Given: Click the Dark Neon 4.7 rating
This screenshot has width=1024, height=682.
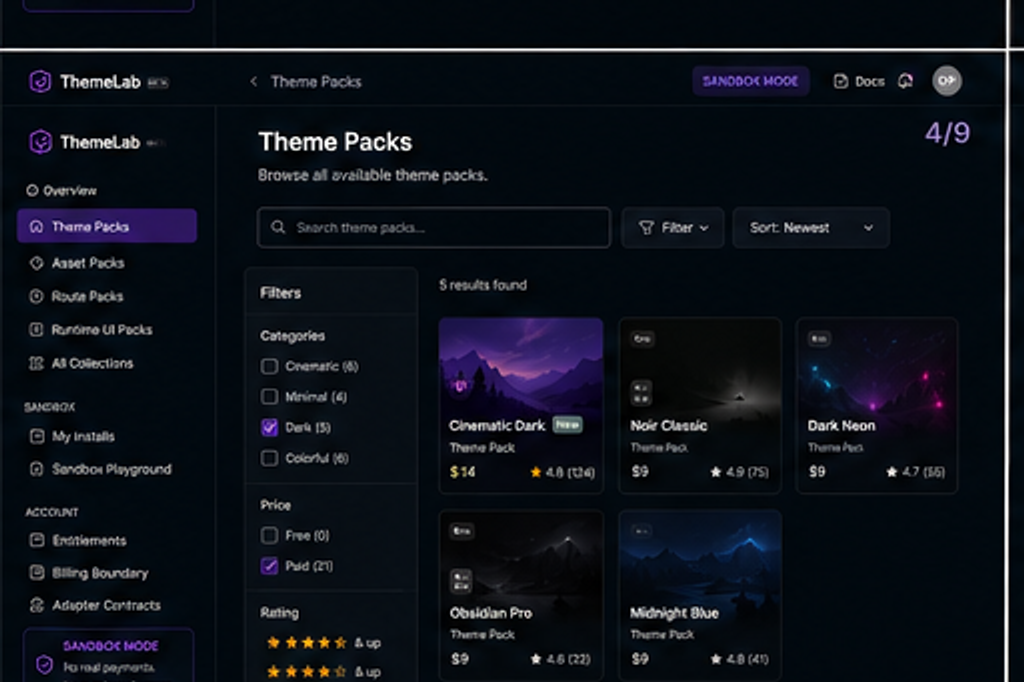Looking at the screenshot, I should (x=916, y=472).
